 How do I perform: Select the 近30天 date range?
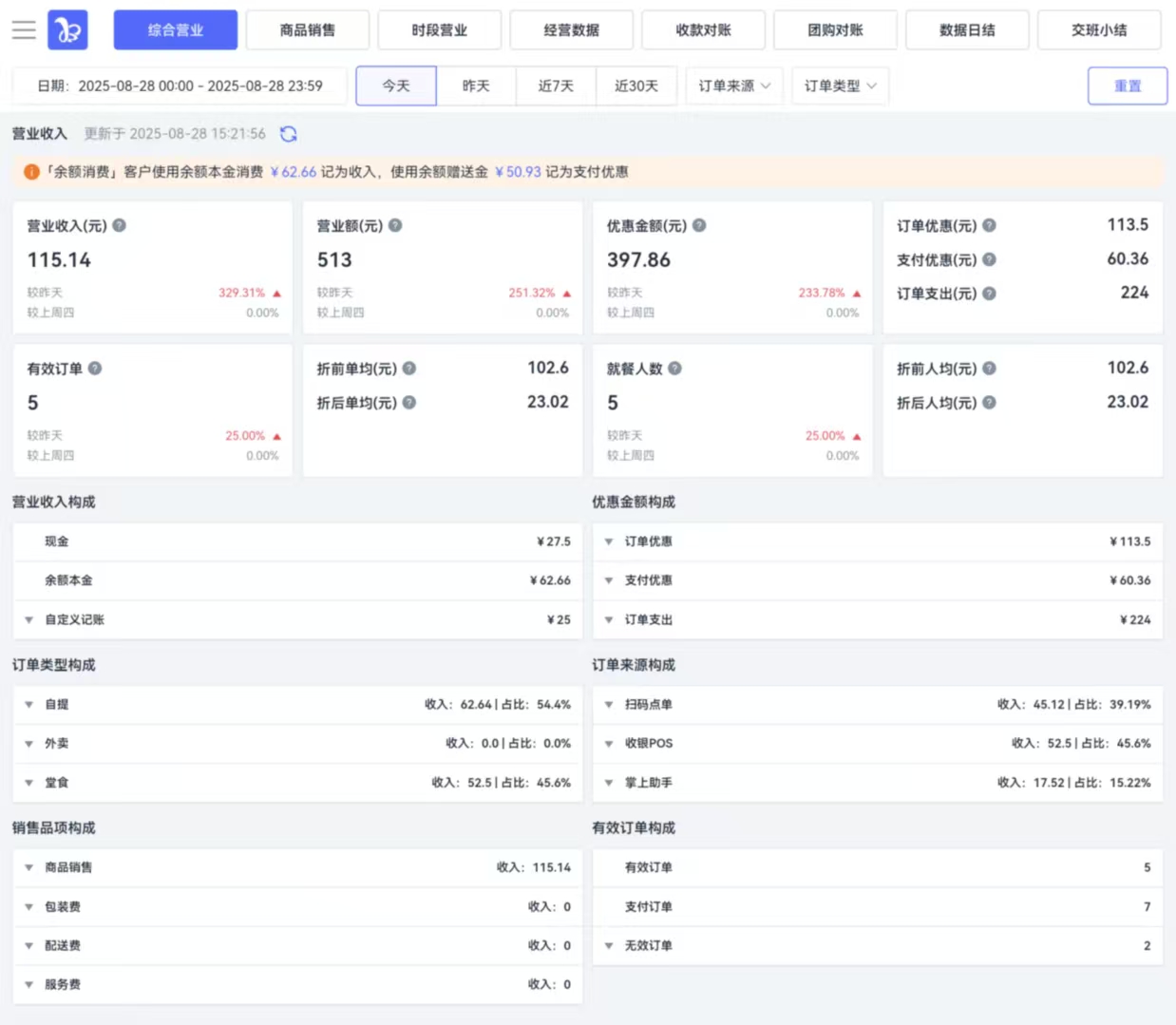coord(636,85)
